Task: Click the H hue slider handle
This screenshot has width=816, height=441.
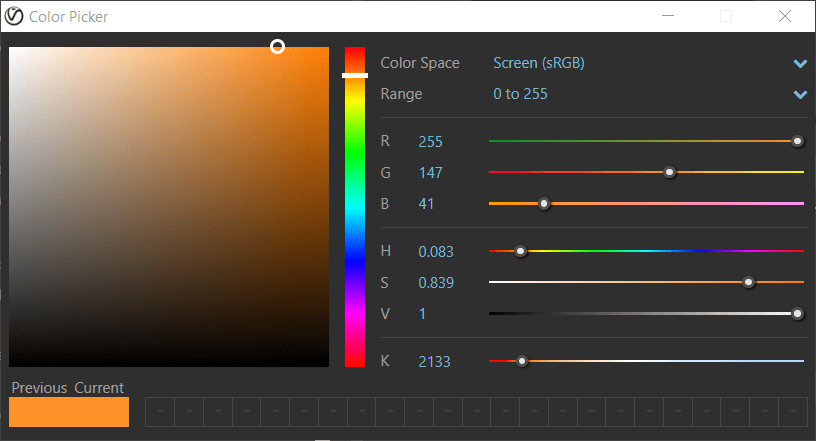Action: coord(520,251)
